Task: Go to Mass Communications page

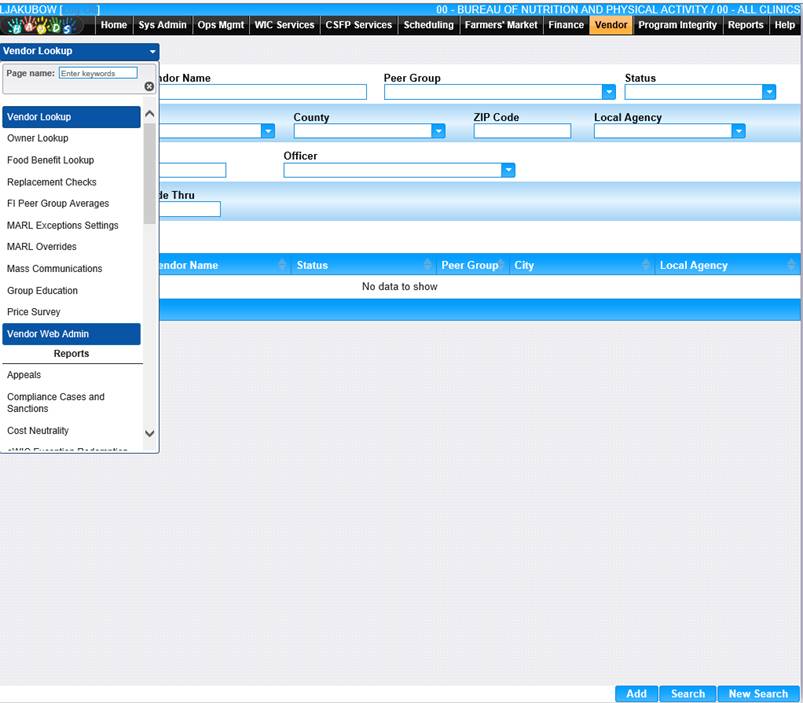Action: tap(71, 269)
